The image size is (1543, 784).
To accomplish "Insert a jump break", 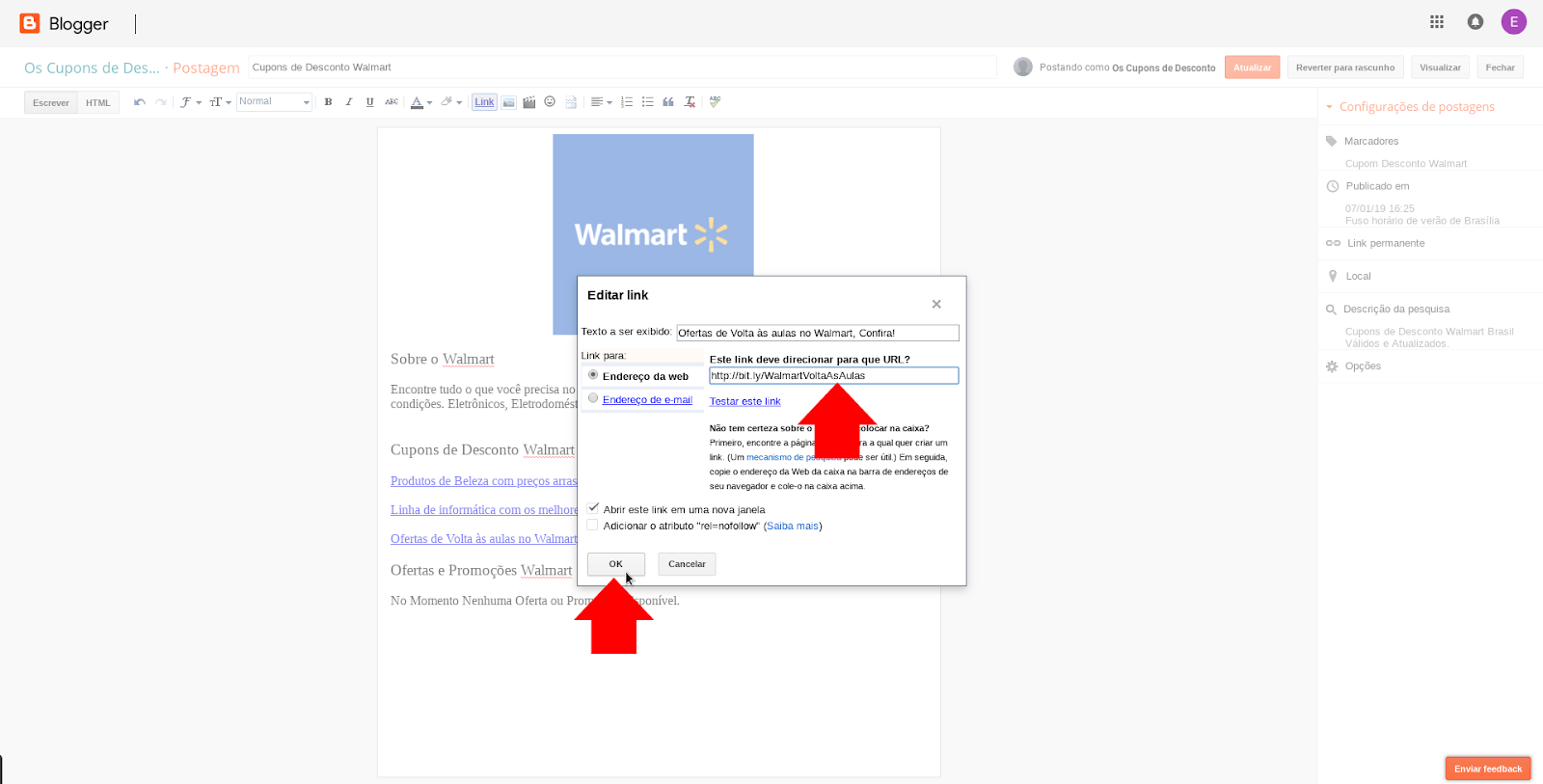I will [x=571, y=102].
